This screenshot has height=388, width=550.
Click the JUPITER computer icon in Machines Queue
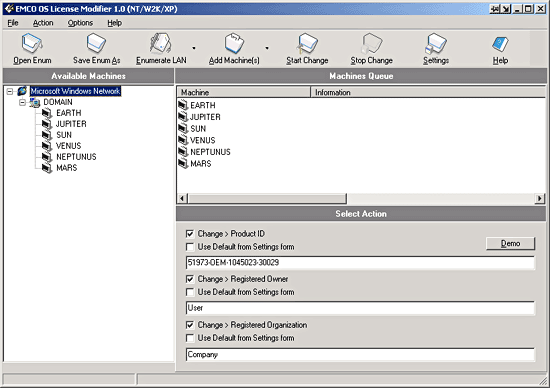[183, 116]
